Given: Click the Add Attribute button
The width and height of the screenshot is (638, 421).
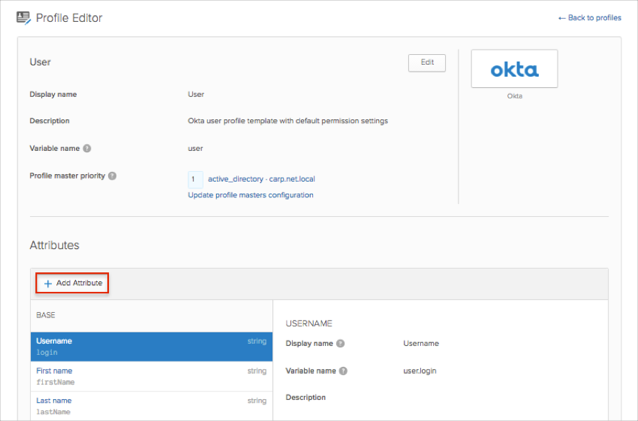Looking at the screenshot, I should click(71, 283).
